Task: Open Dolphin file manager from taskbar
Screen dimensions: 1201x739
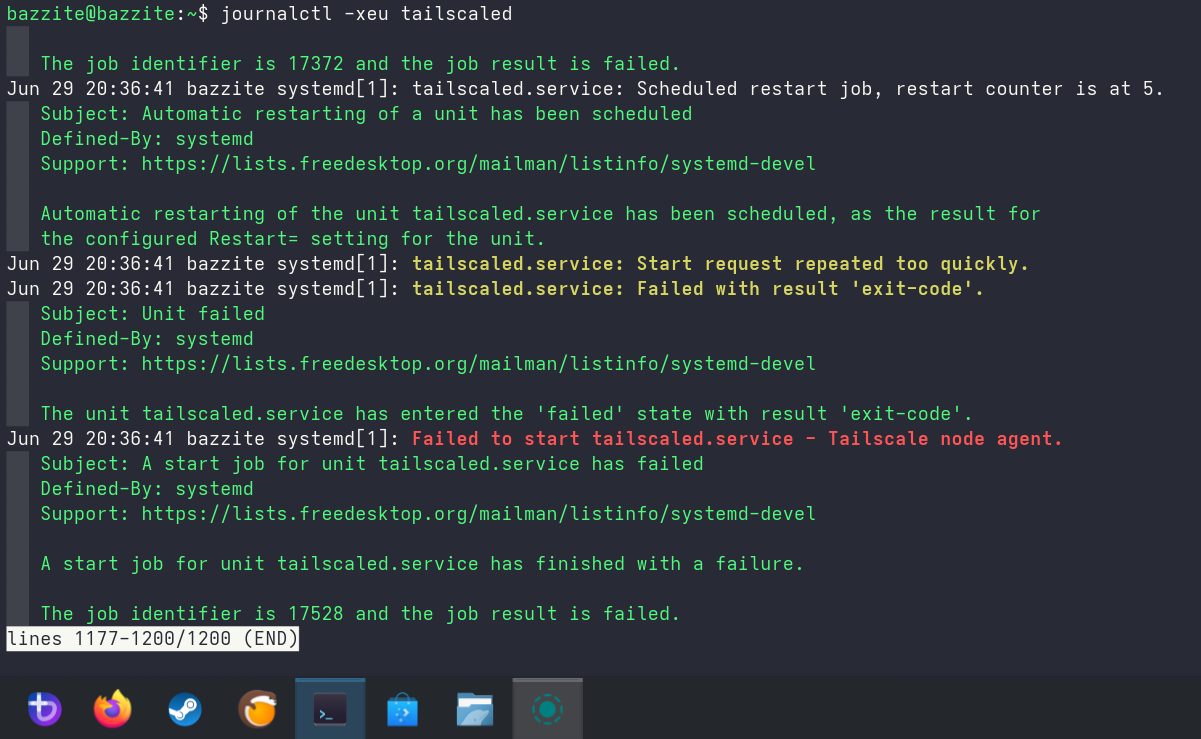Action: point(475,710)
